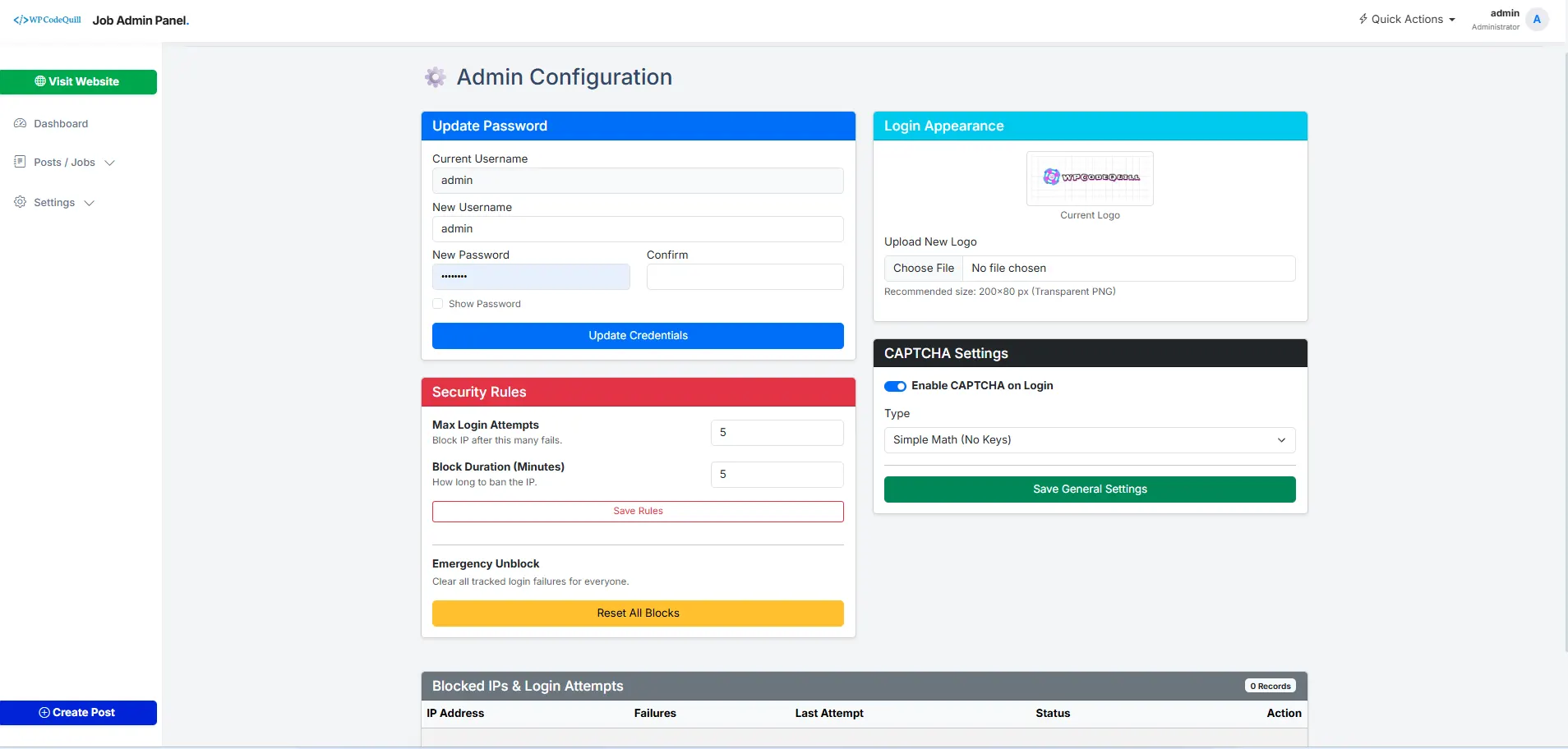Screen dimensions: 1568x749
Task: Click the Reset All Blocks button
Action: point(638,613)
